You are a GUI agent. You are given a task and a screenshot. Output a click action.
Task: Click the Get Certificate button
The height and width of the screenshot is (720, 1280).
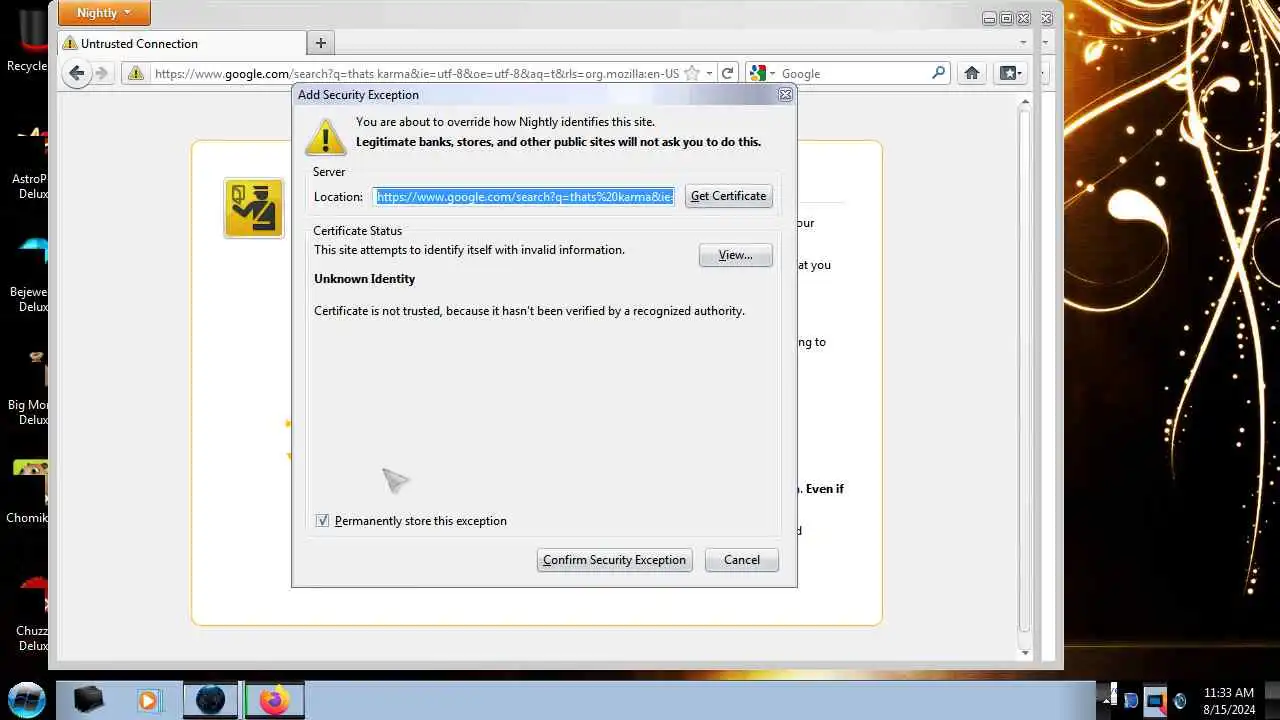coord(728,196)
